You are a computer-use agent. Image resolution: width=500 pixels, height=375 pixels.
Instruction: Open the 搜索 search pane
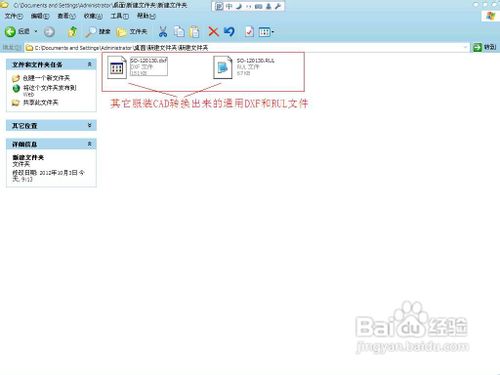[x=97, y=32]
